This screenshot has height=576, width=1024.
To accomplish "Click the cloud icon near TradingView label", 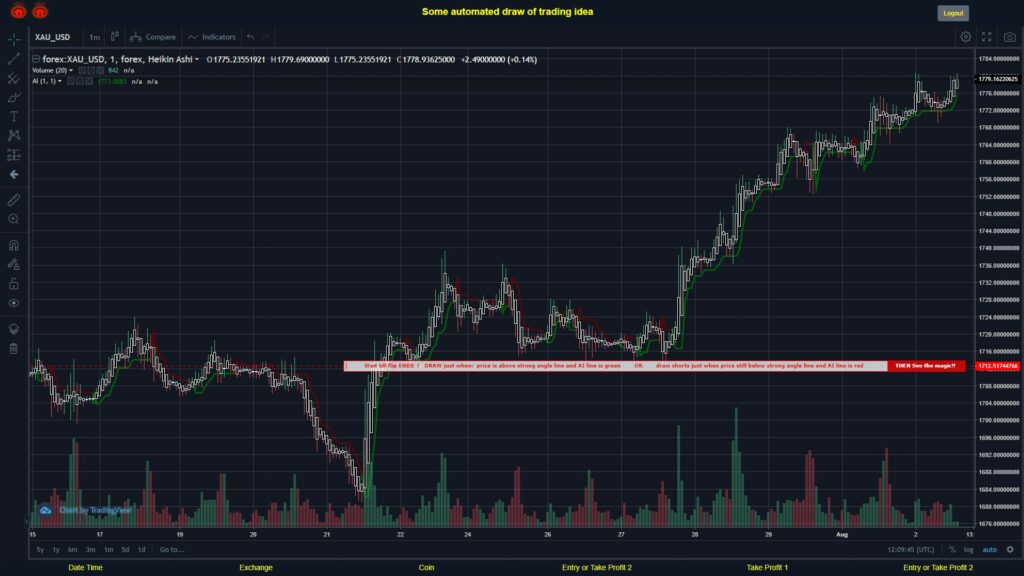I will (46, 510).
